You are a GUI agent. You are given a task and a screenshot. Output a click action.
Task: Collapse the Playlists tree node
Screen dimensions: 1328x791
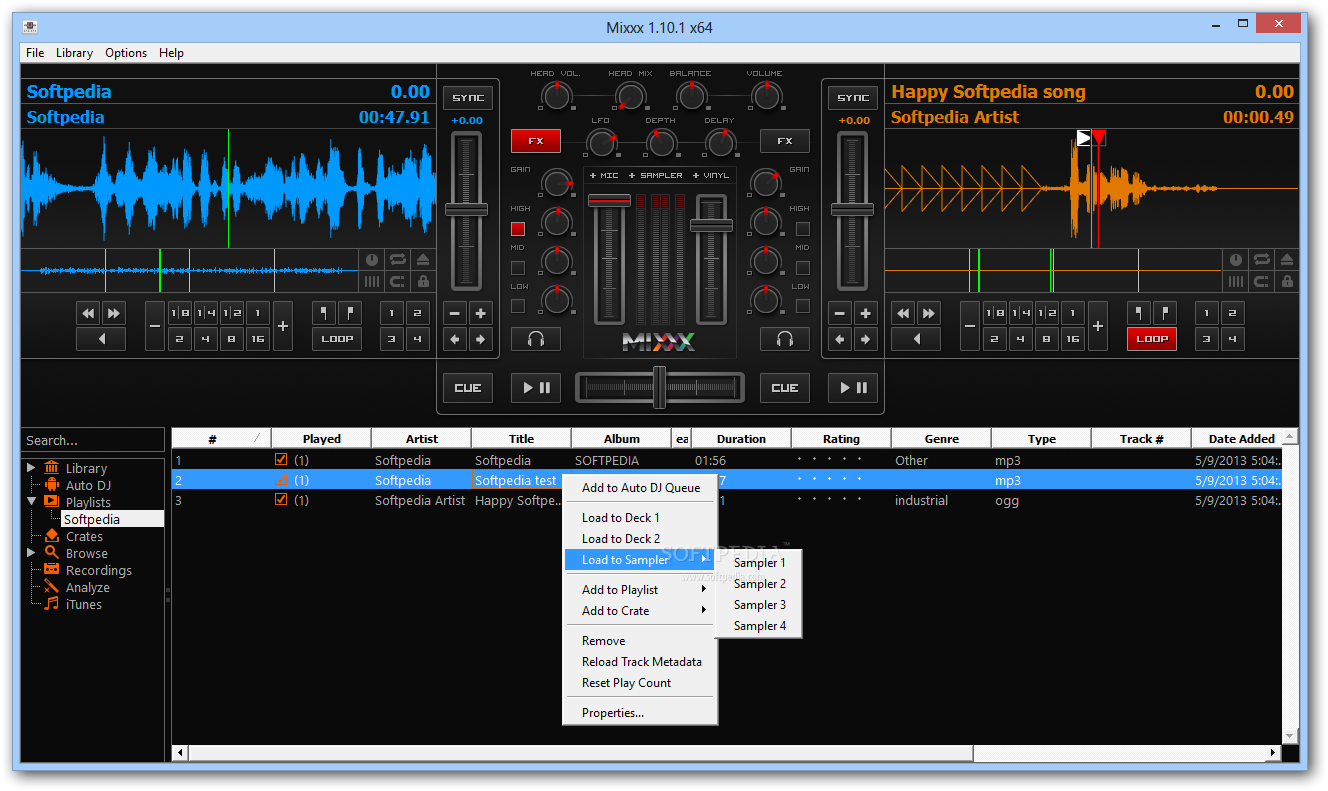coord(31,501)
